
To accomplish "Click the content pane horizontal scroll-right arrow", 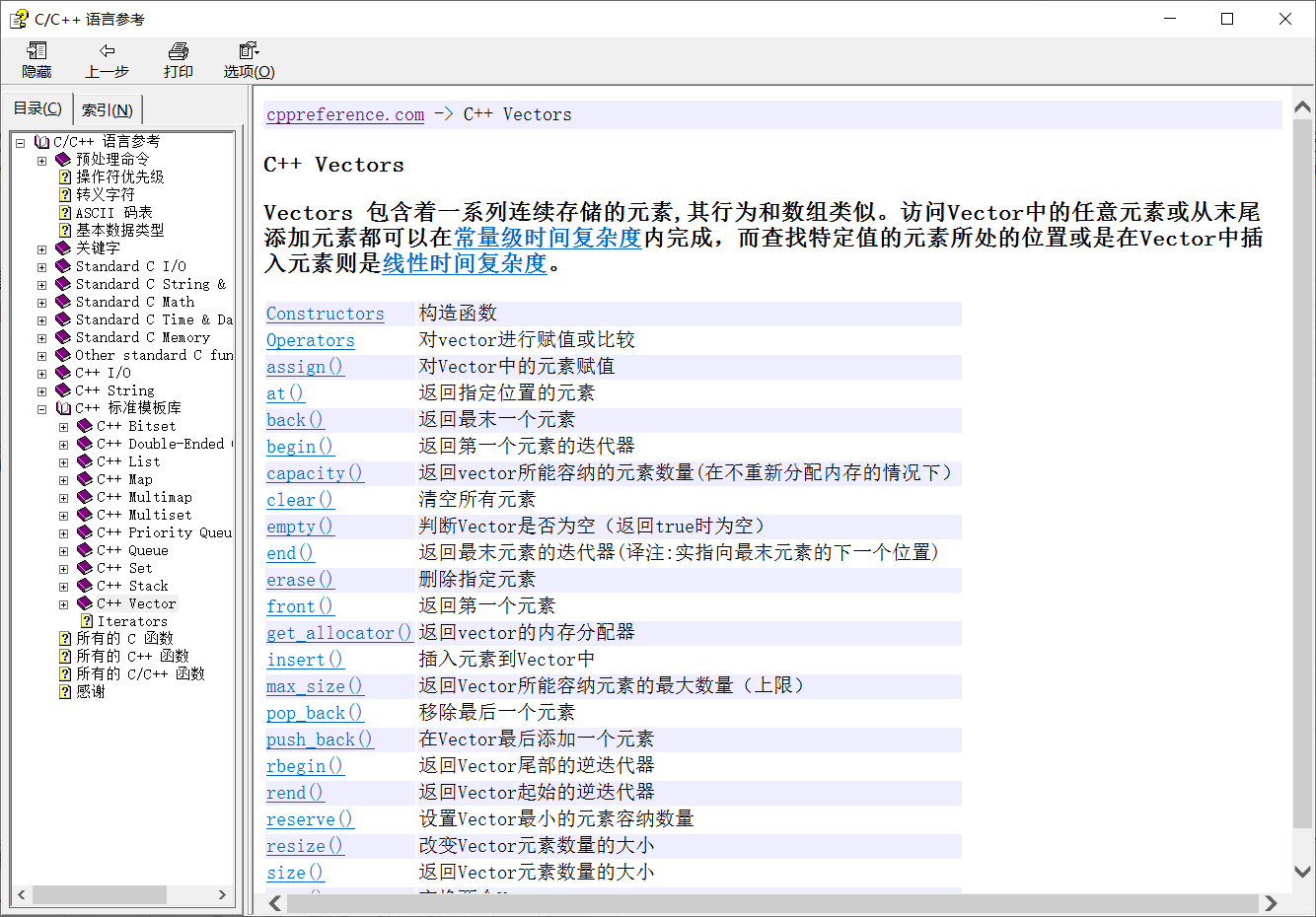I will (x=1271, y=903).
